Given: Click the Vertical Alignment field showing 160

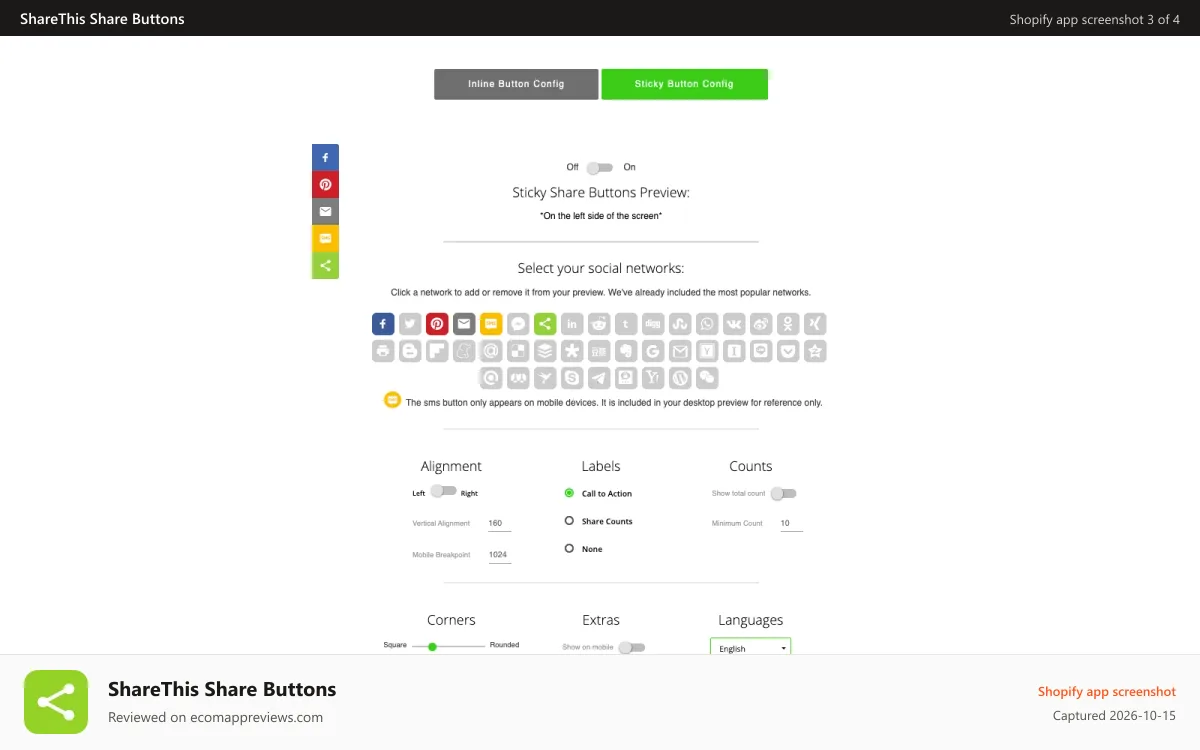Looking at the screenshot, I should pyautogui.click(x=499, y=523).
